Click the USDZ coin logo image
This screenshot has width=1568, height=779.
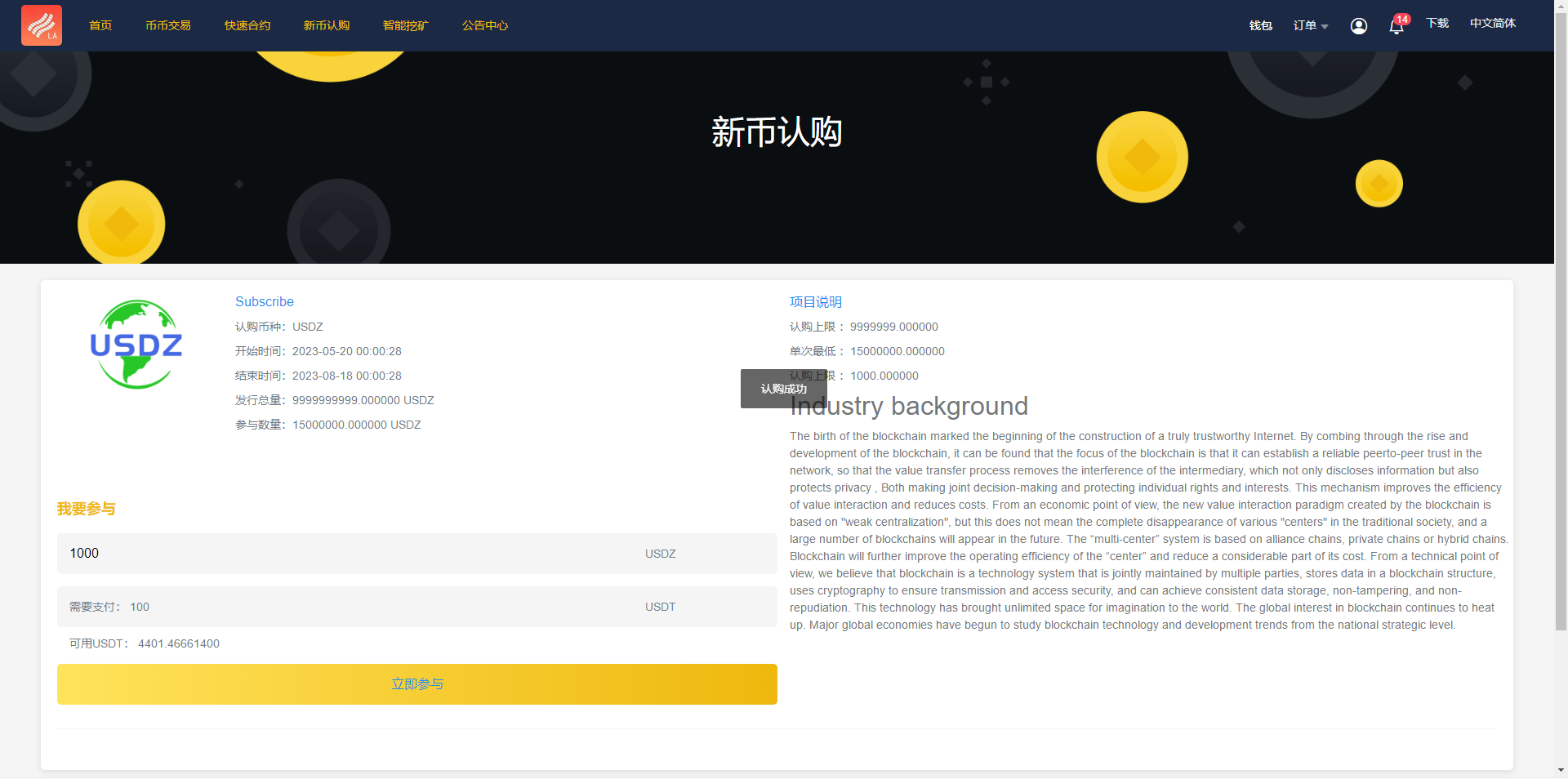[x=136, y=345]
